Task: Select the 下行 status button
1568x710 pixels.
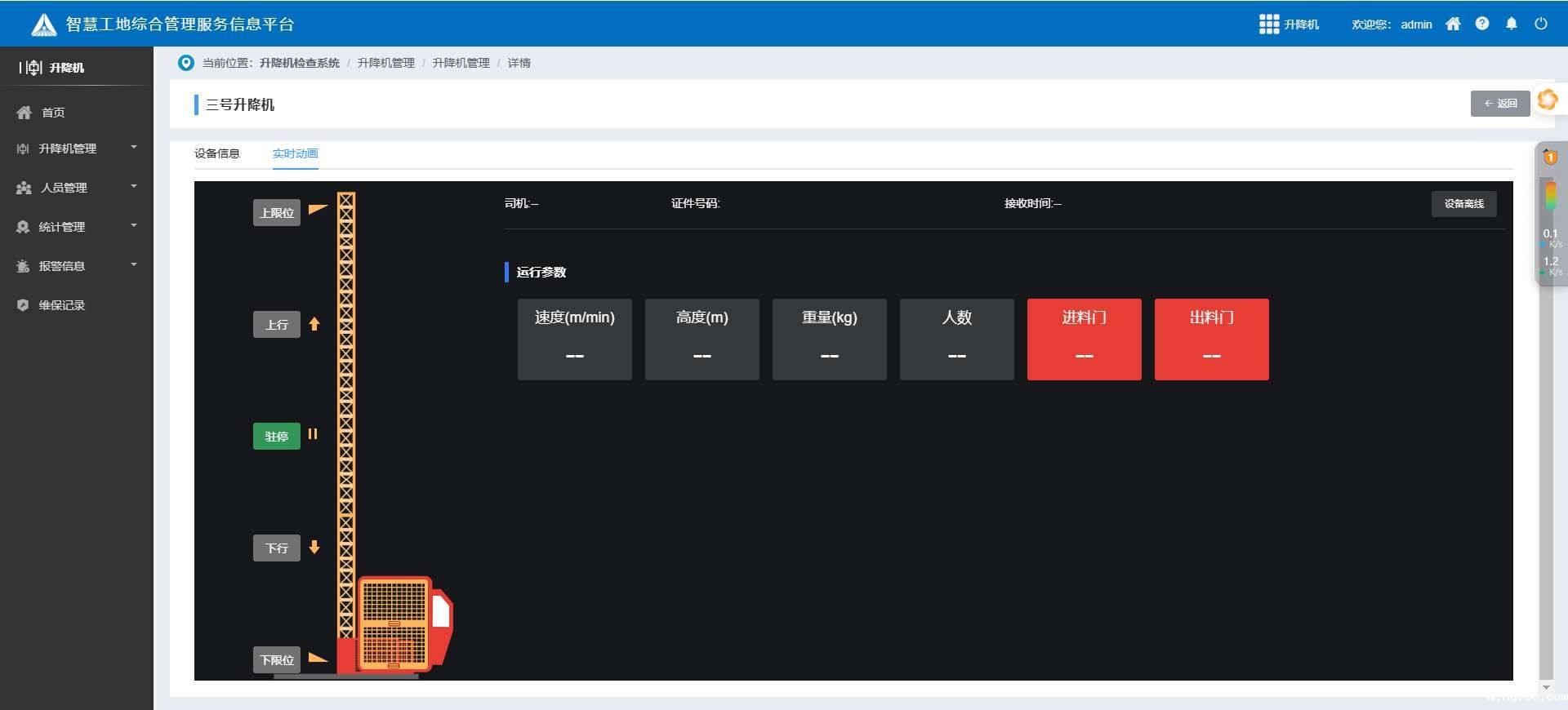Action: 277,548
